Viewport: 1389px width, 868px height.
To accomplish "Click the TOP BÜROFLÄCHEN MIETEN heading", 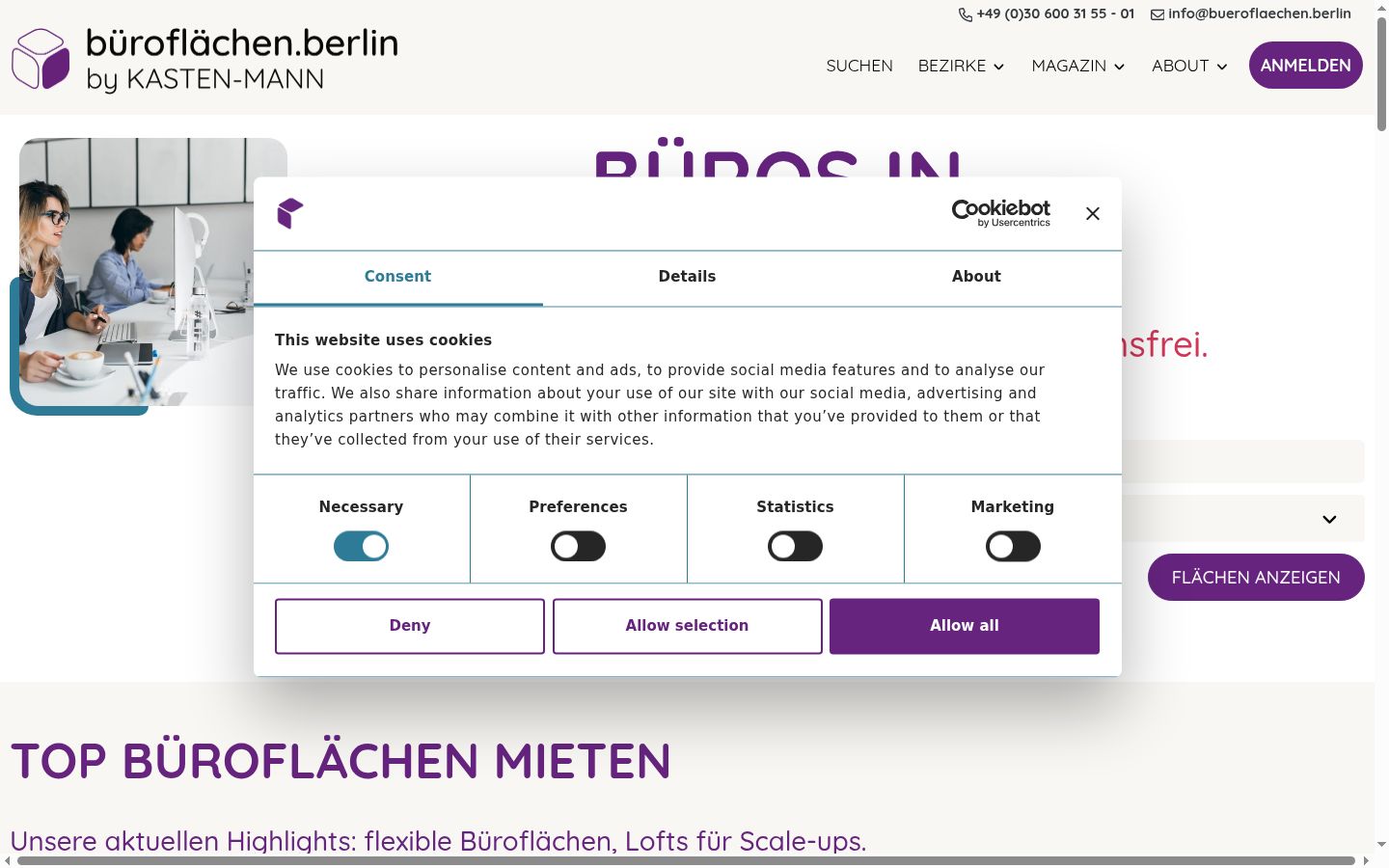I will 340,761.
